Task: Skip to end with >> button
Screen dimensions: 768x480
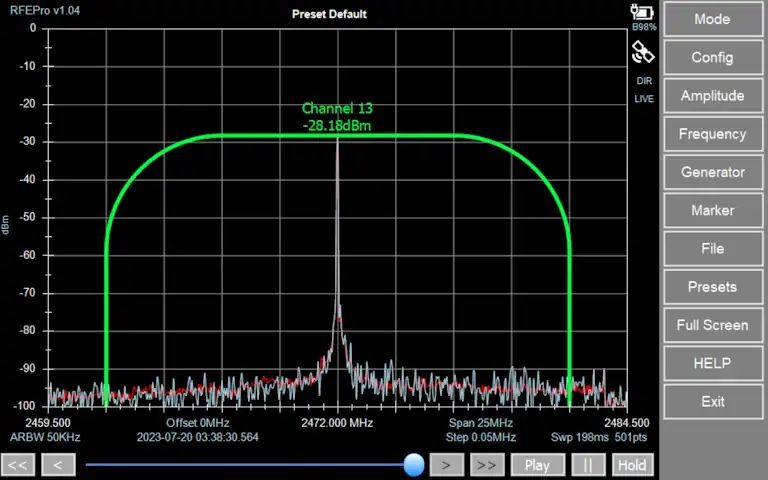Action: (487, 465)
